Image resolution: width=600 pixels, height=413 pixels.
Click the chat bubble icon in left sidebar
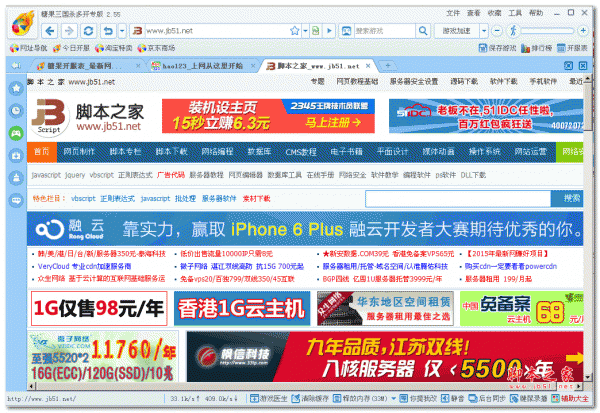pyautogui.click(x=16, y=200)
